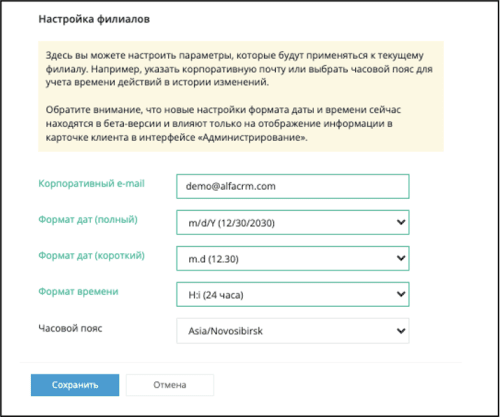
Task: Open the full date format dropdown
Action: click(293, 222)
